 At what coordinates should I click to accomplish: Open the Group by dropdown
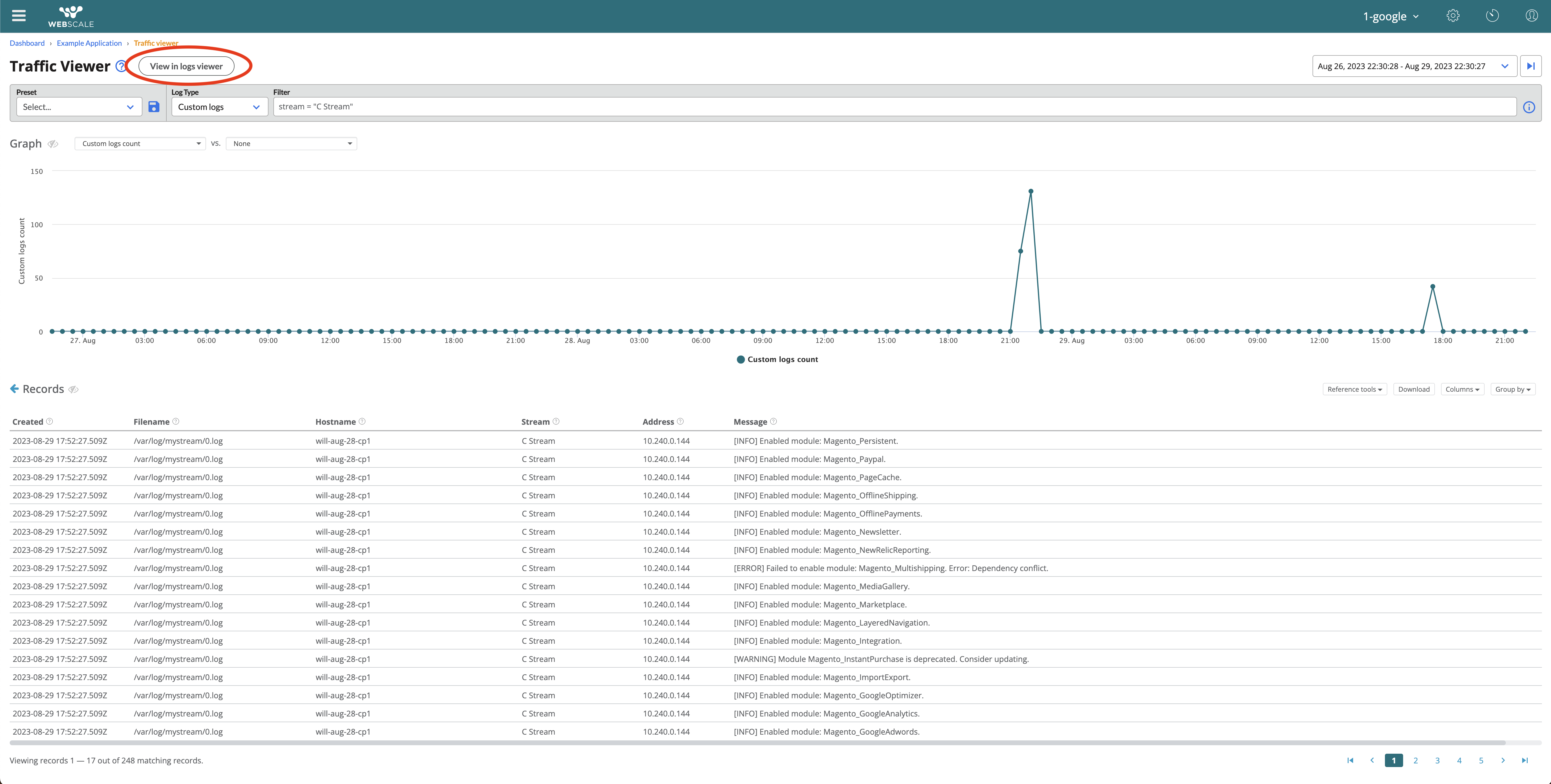pos(1513,389)
